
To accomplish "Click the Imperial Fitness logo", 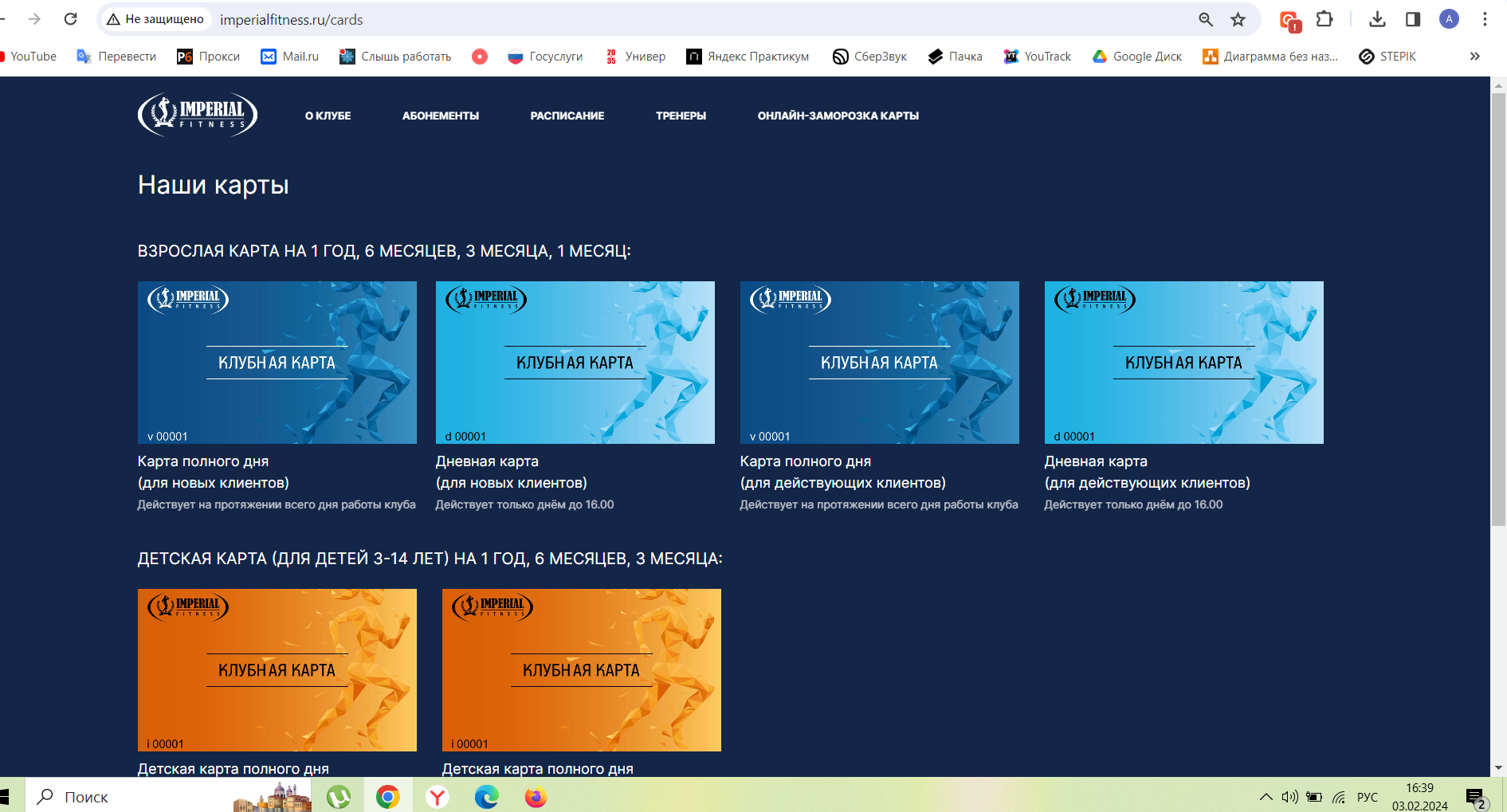I will click(x=198, y=115).
